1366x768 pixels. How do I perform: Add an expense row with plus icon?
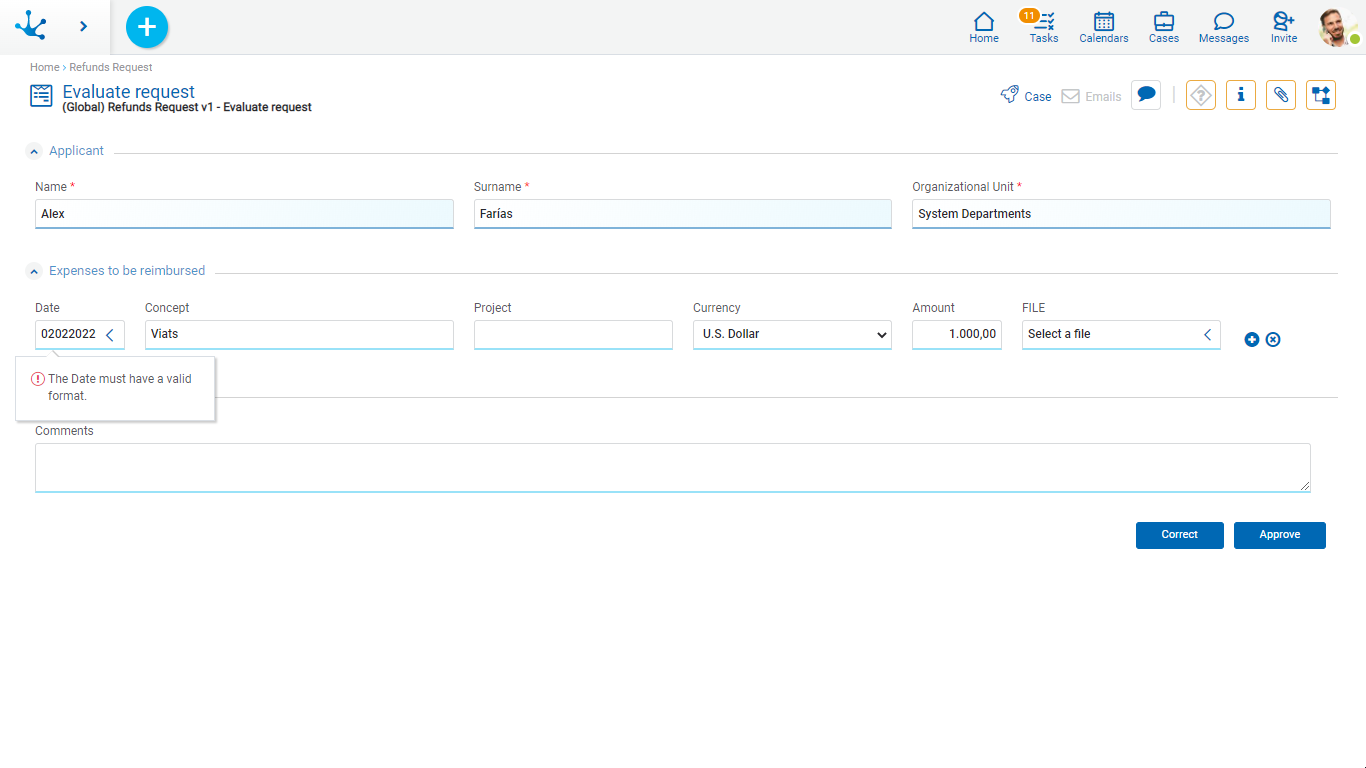[1252, 340]
